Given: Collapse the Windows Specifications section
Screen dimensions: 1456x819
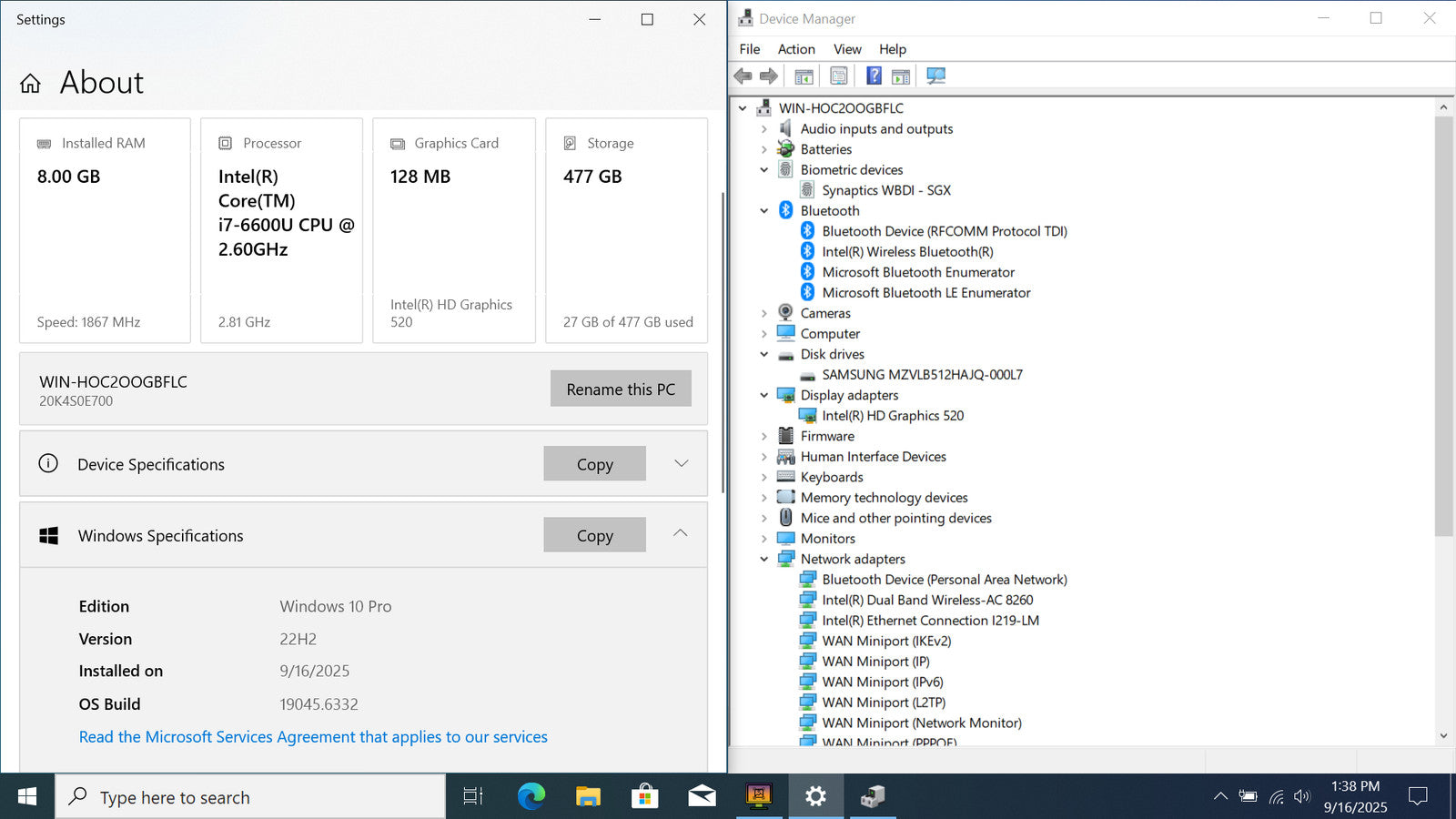Looking at the screenshot, I should [x=681, y=533].
